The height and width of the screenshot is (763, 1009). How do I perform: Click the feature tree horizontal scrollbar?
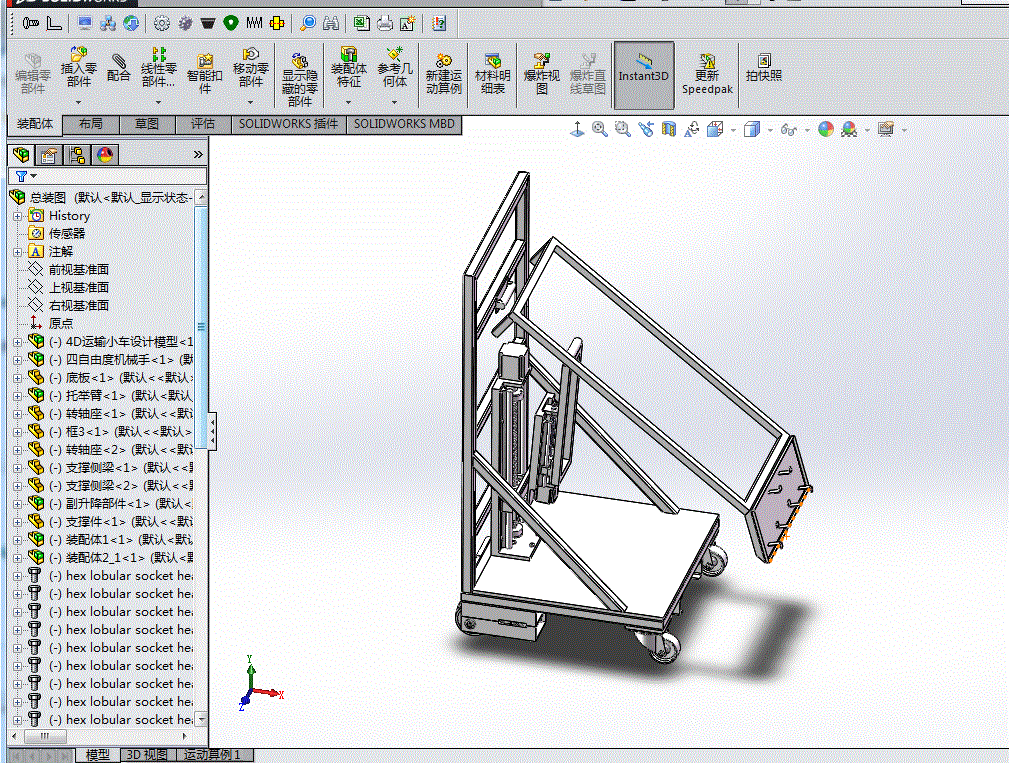pyautogui.click(x=45, y=736)
